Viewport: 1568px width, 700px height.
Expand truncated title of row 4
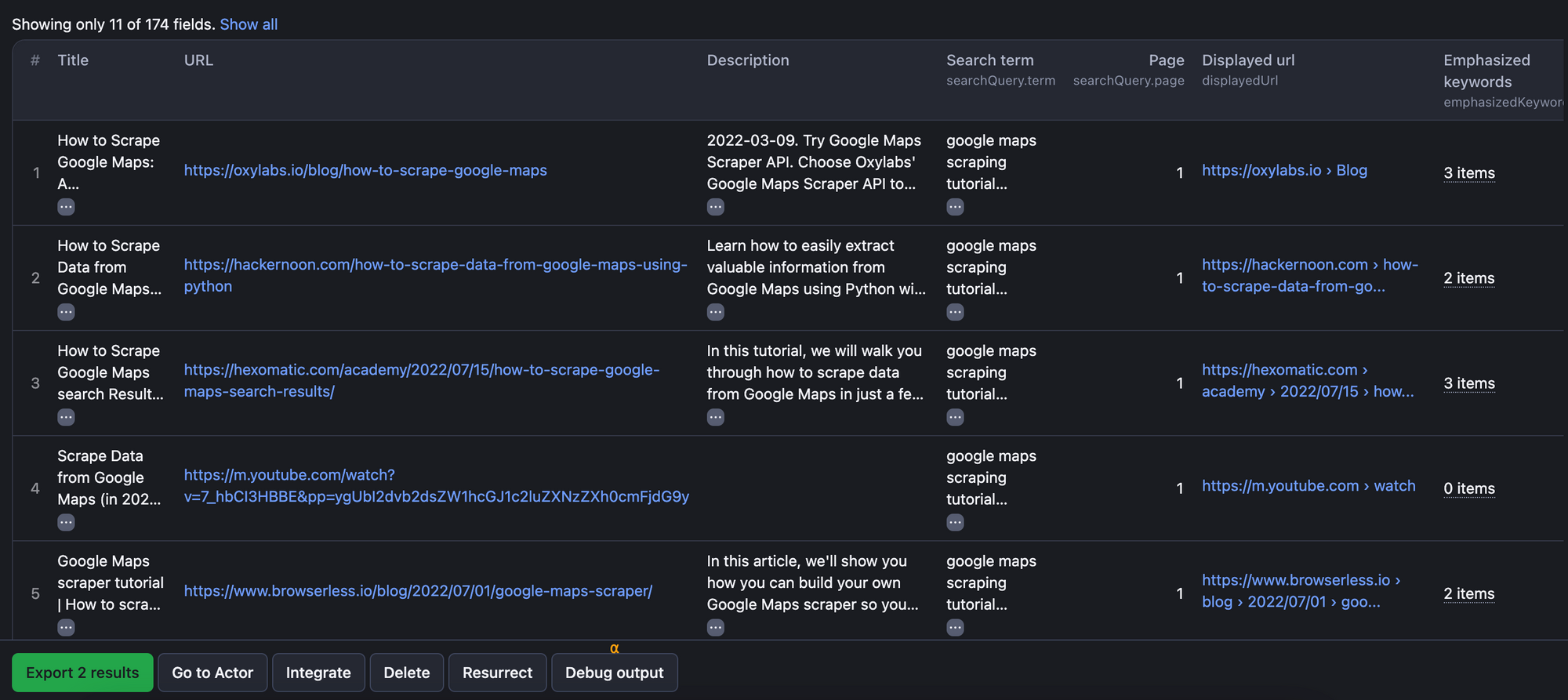click(66, 522)
